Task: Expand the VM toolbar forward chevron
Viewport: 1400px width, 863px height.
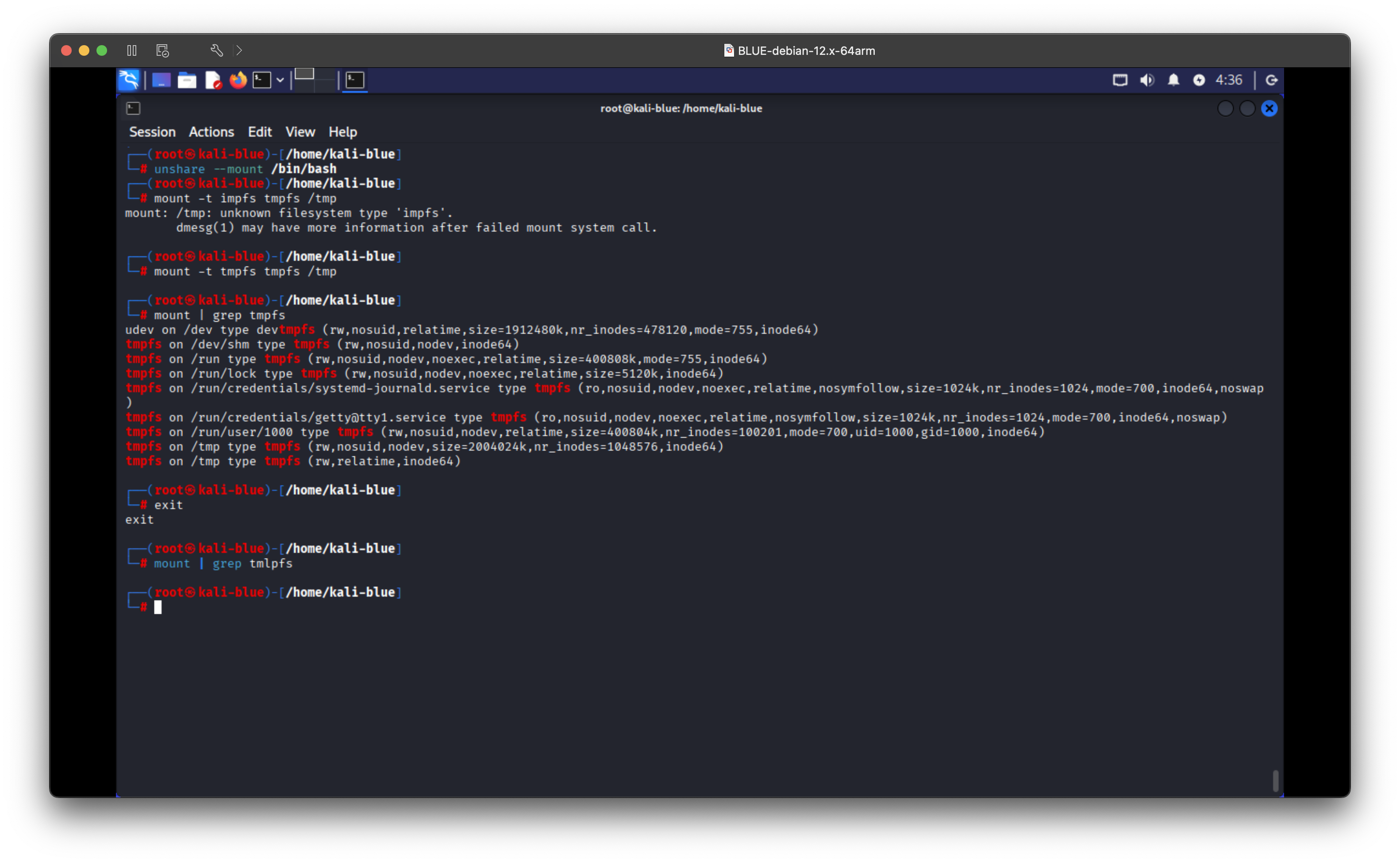Action: 239,51
